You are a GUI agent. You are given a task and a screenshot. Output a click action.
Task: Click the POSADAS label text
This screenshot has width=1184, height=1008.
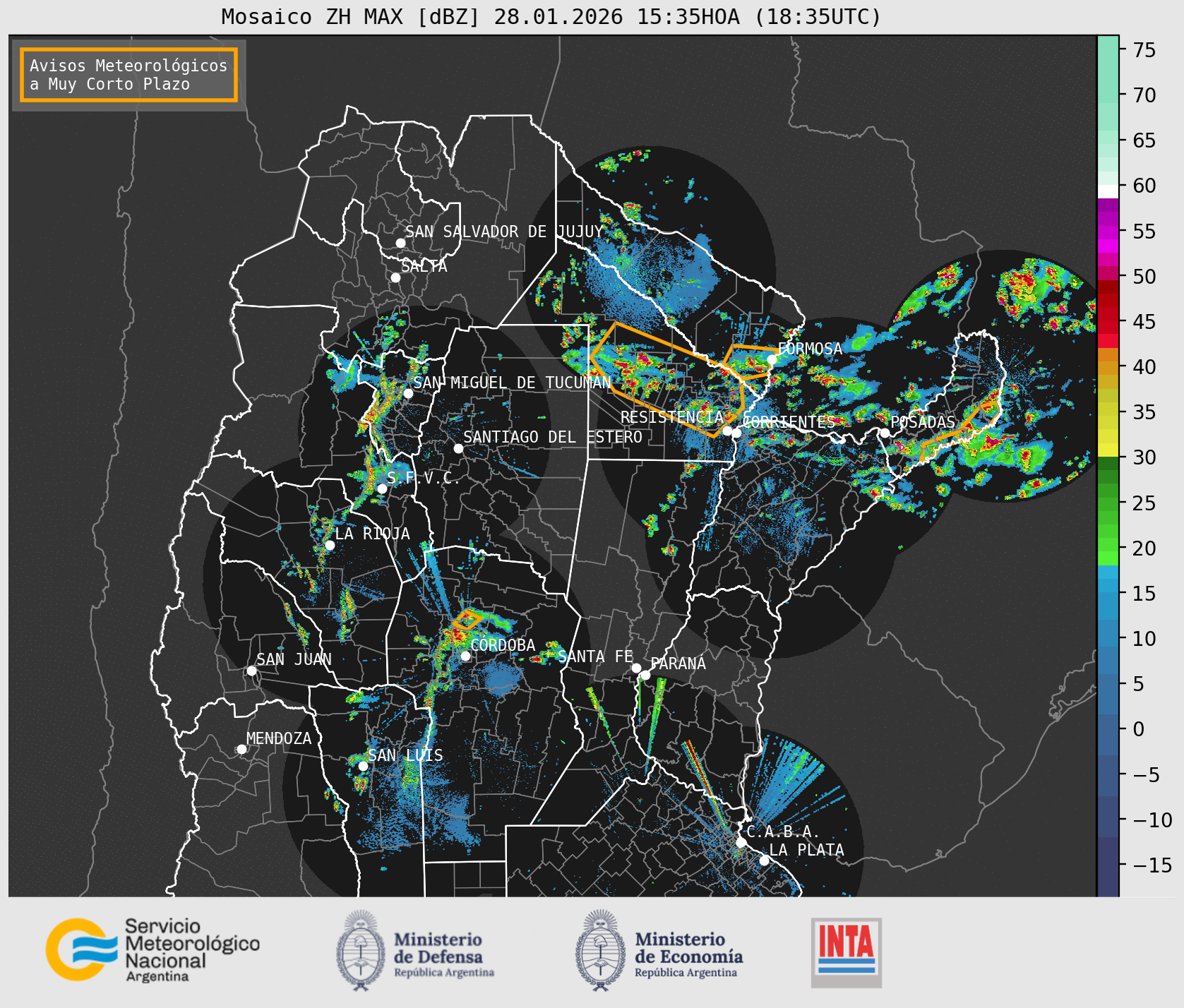(923, 422)
